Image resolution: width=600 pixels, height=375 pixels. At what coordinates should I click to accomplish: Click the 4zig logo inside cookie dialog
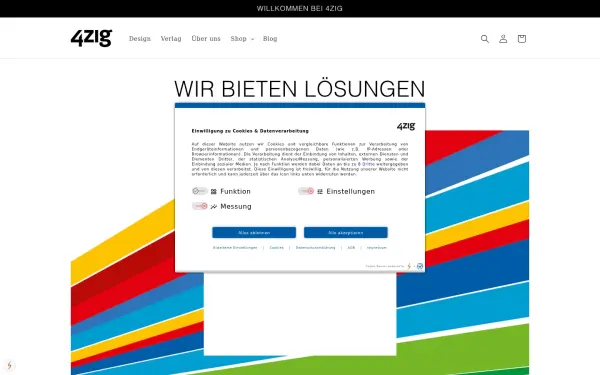click(x=406, y=126)
